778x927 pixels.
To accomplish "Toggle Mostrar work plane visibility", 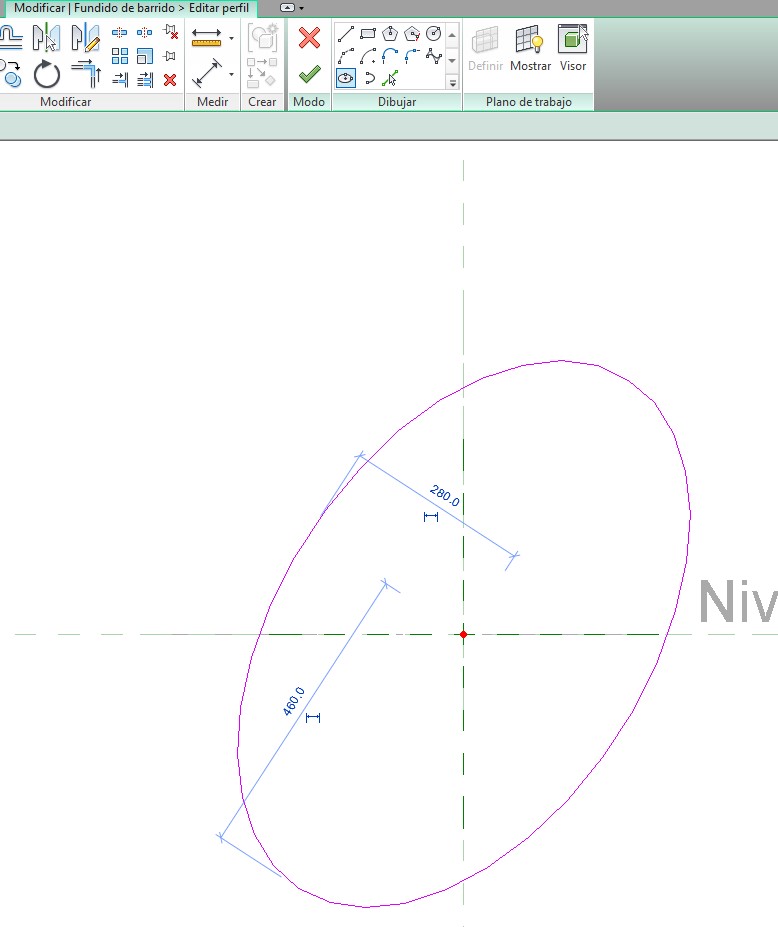I will (x=530, y=48).
